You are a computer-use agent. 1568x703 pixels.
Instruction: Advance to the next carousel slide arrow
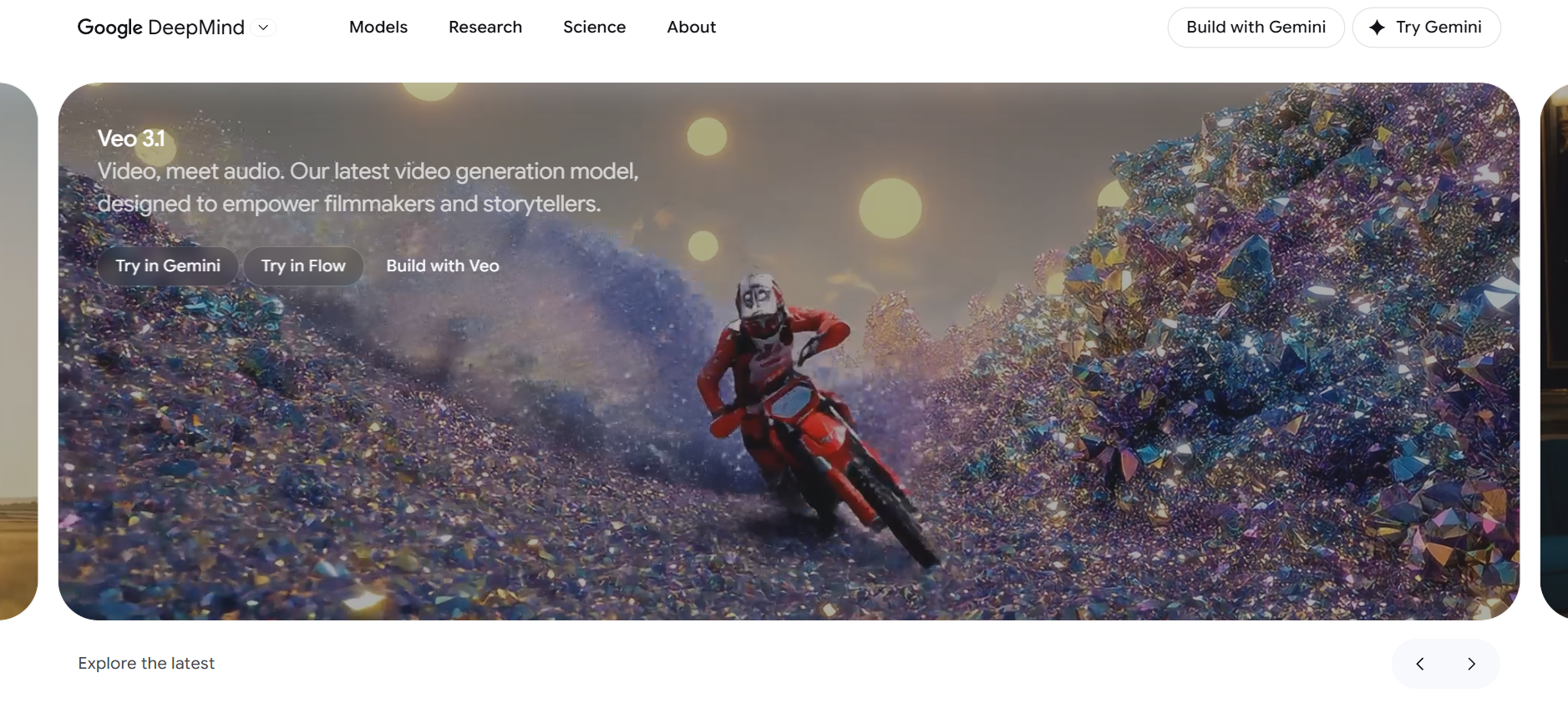(x=1471, y=664)
